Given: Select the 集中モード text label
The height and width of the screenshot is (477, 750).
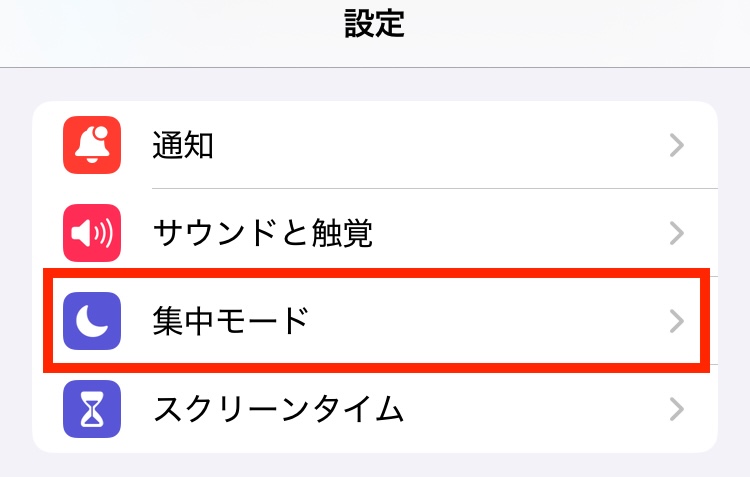Looking at the screenshot, I should tap(231, 321).
